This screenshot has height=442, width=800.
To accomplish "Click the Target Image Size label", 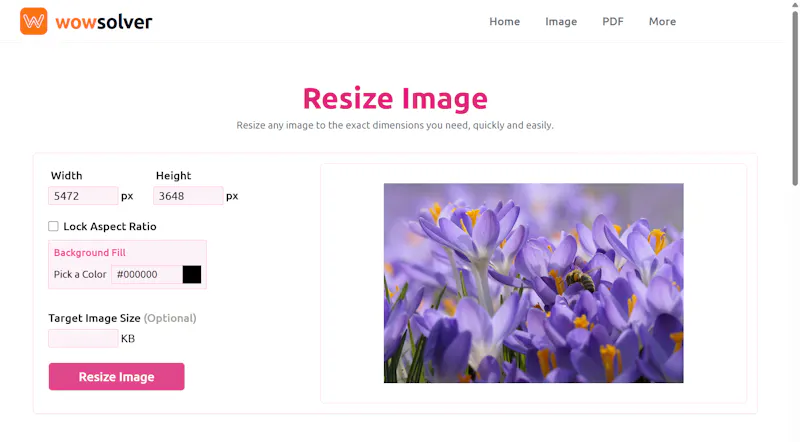I will pyautogui.click(x=94, y=318).
